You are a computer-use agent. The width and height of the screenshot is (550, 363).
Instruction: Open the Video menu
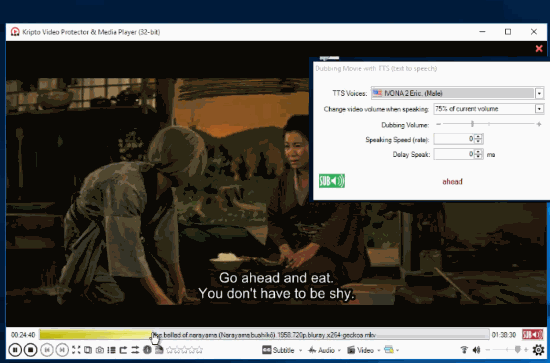(x=360, y=350)
